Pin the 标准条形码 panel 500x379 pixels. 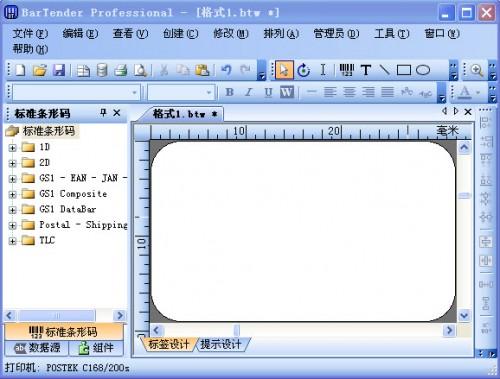pos(103,113)
